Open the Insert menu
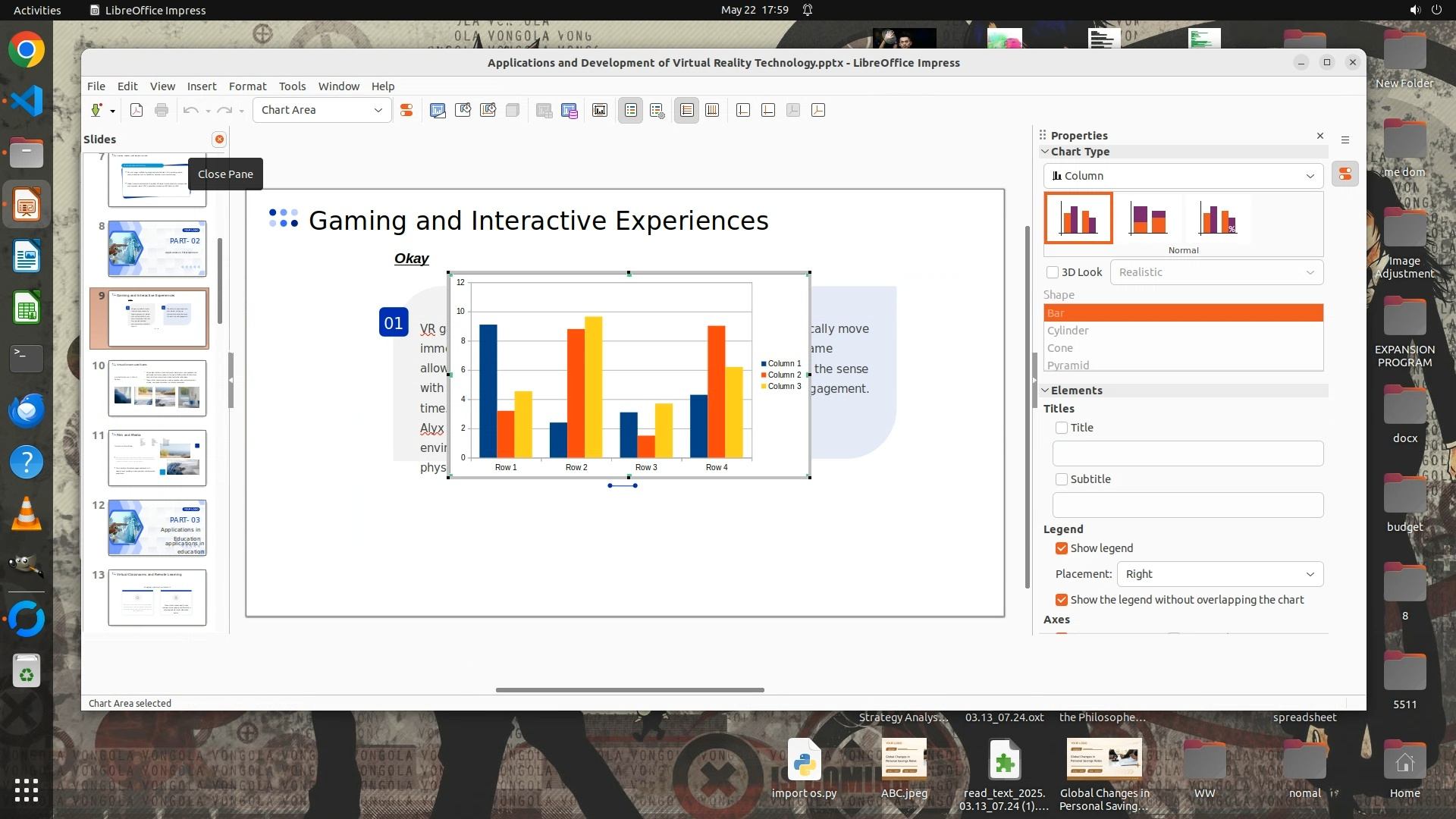This screenshot has height=819, width=1456. pos(202,86)
